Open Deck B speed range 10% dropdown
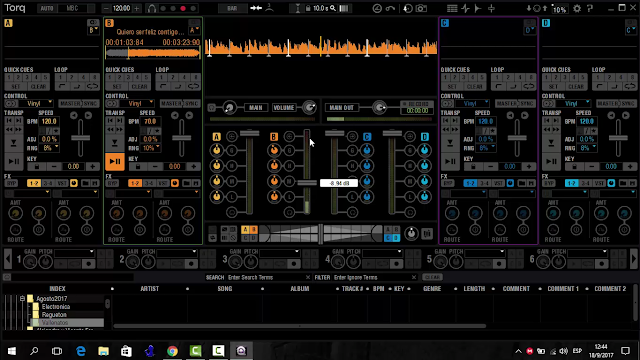This screenshot has height=360, width=640. click(x=151, y=148)
